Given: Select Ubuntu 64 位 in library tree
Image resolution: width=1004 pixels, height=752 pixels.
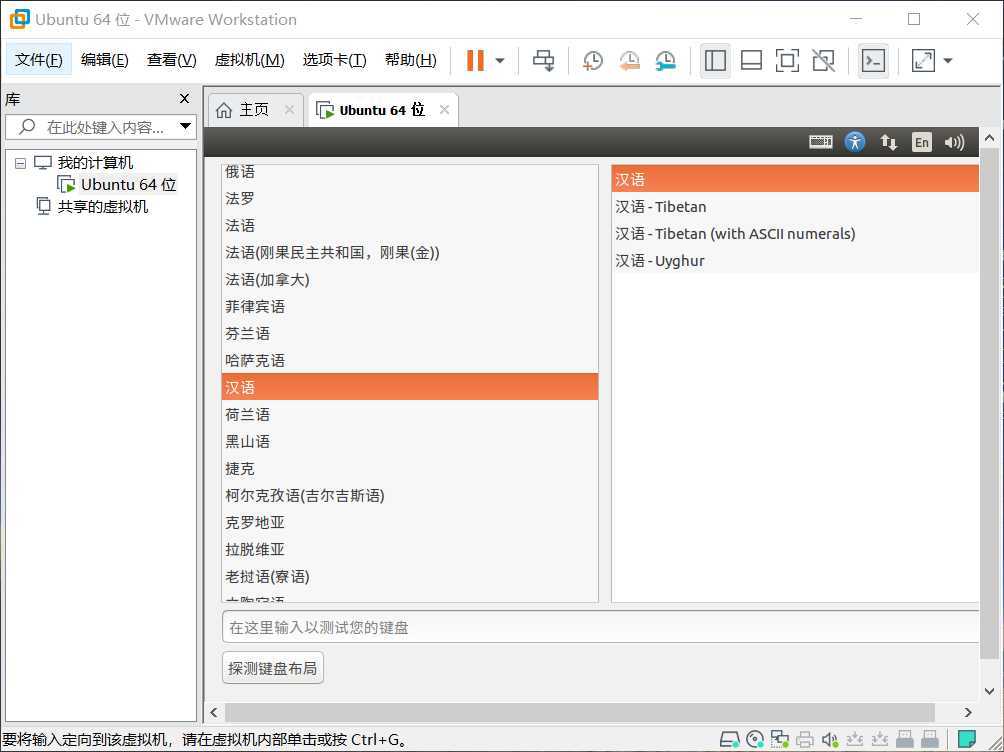Looking at the screenshot, I should (x=128, y=184).
